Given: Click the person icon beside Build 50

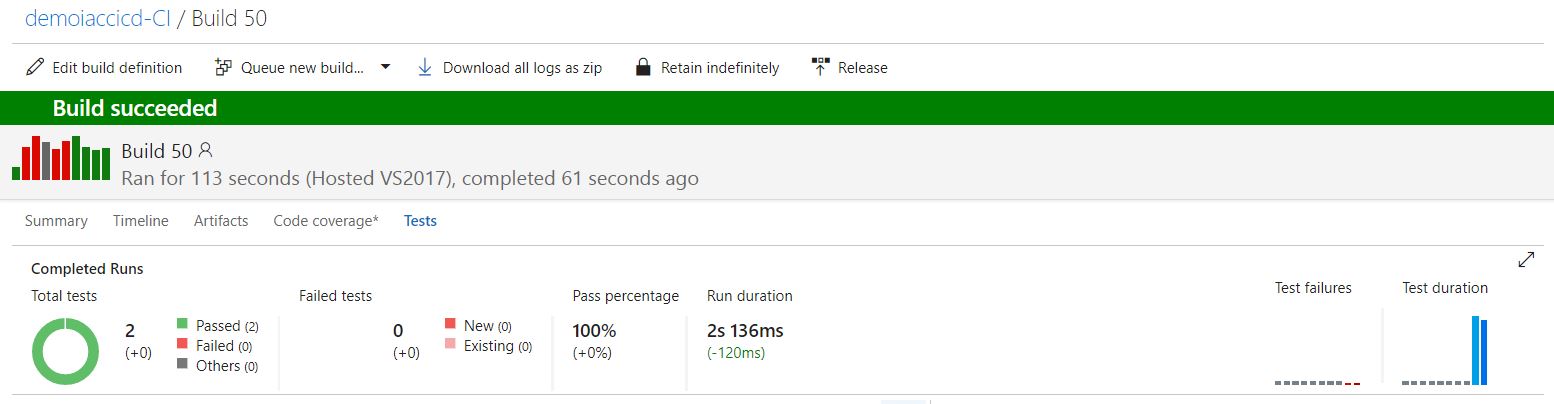Looking at the screenshot, I should [206, 150].
